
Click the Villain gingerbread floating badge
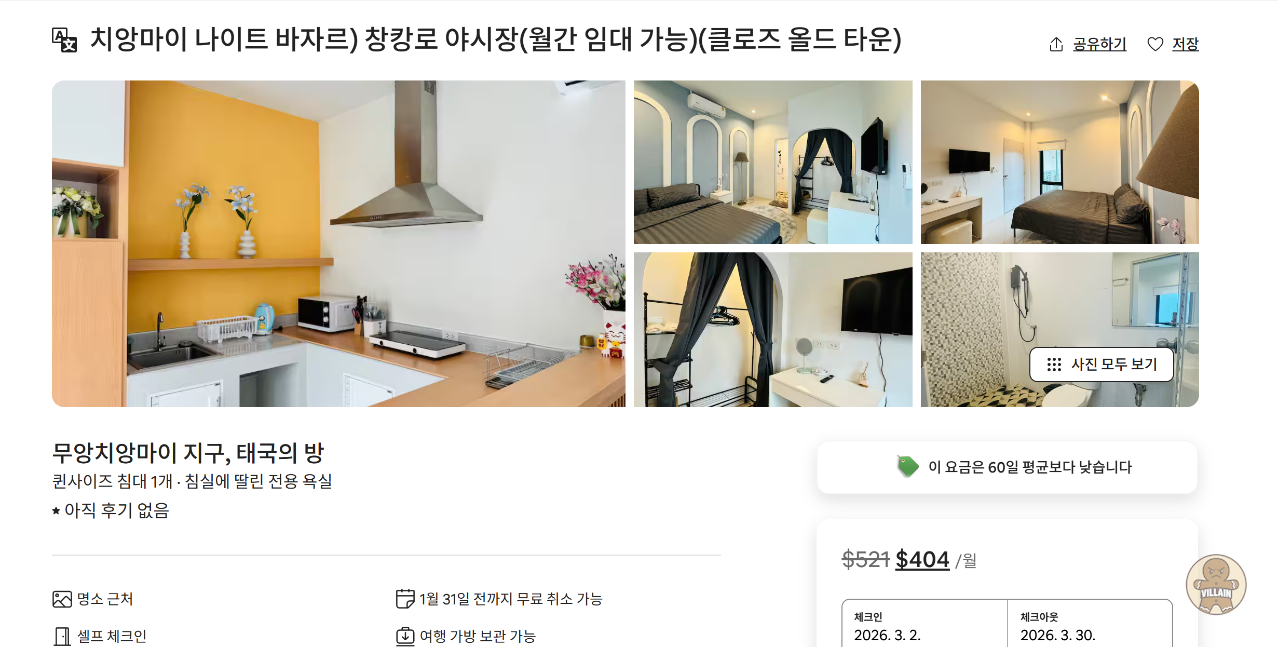coord(1216,585)
